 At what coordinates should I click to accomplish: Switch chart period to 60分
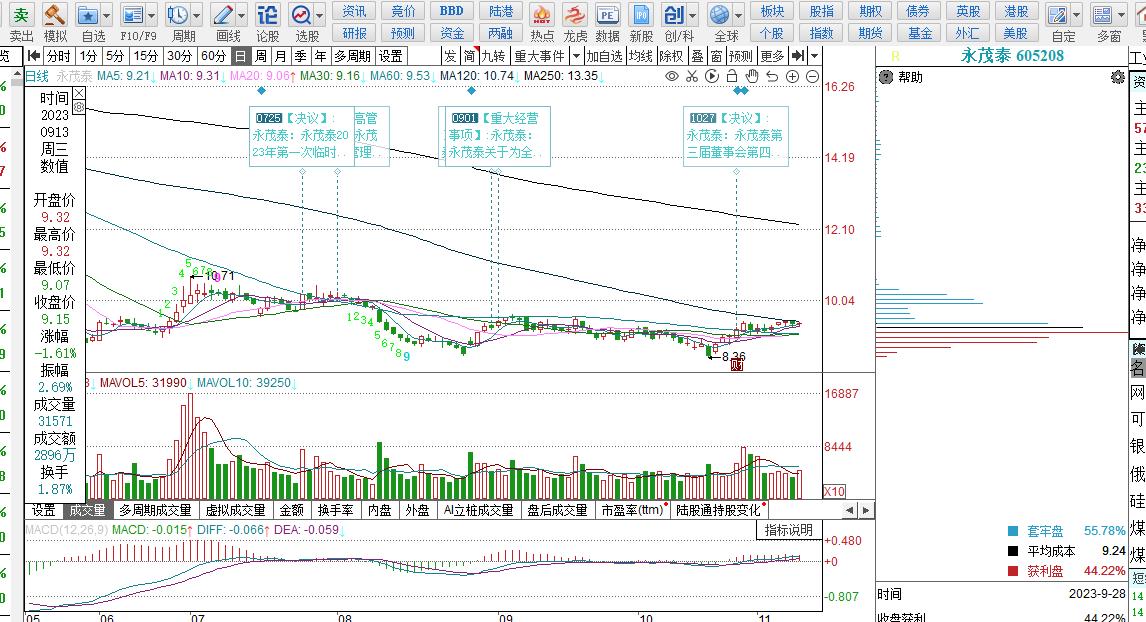pyautogui.click(x=213, y=56)
